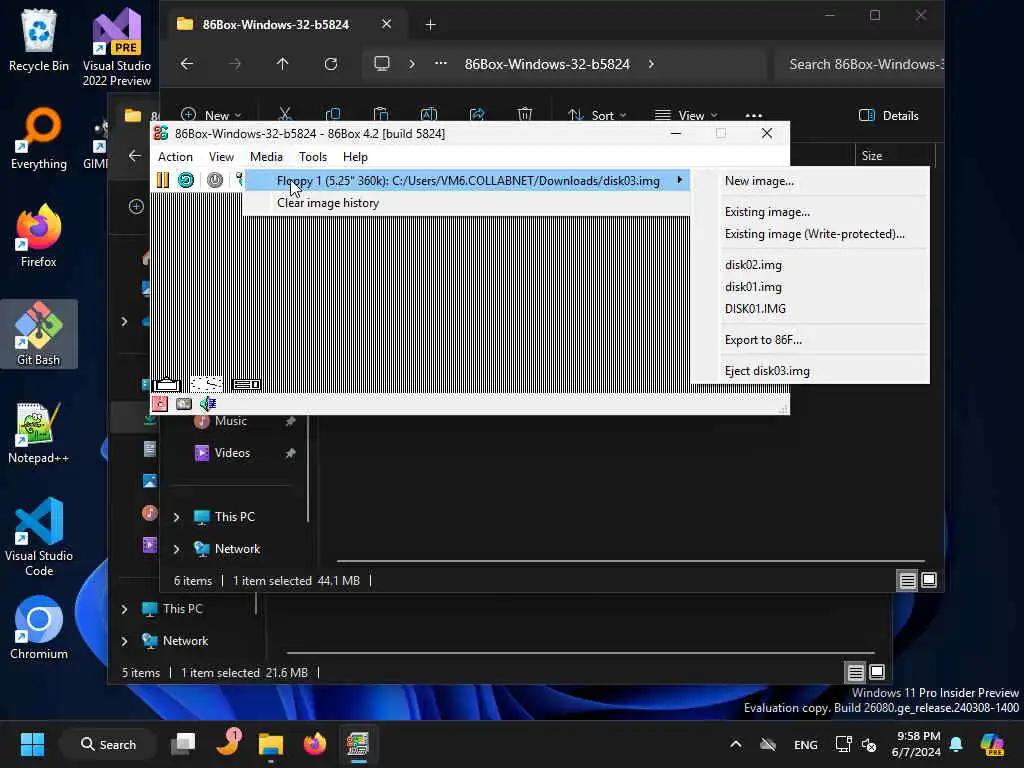
Task: Open the Notepad++ desktop shortcut
Action: click(39, 432)
